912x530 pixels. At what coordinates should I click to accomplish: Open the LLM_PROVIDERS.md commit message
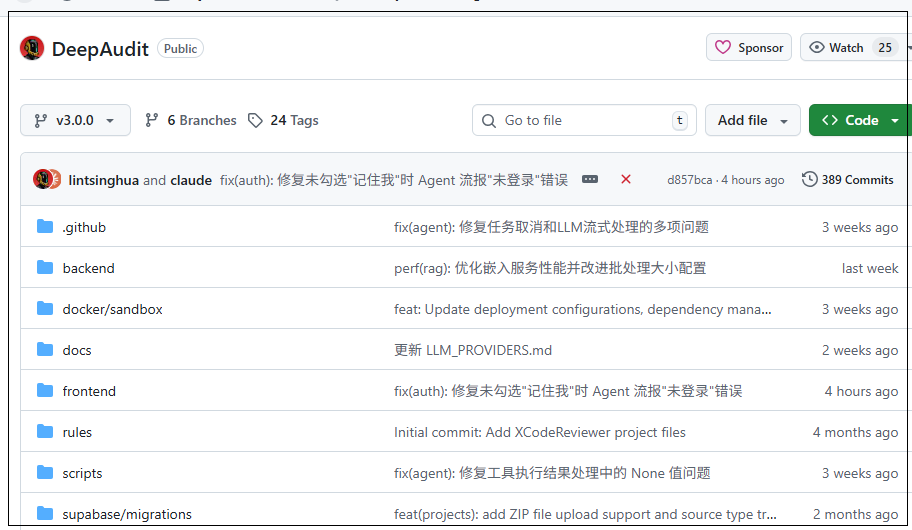pyautogui.click(x=473, y=350)
